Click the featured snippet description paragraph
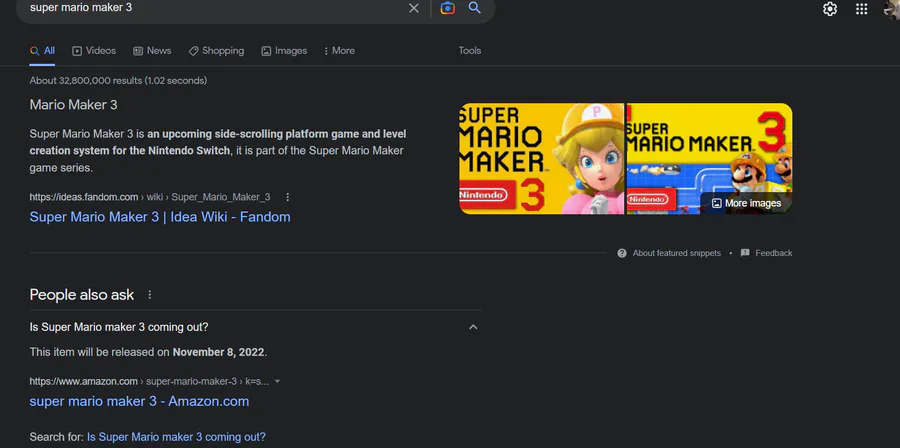The image size is (900, 448). coord(218,151)
